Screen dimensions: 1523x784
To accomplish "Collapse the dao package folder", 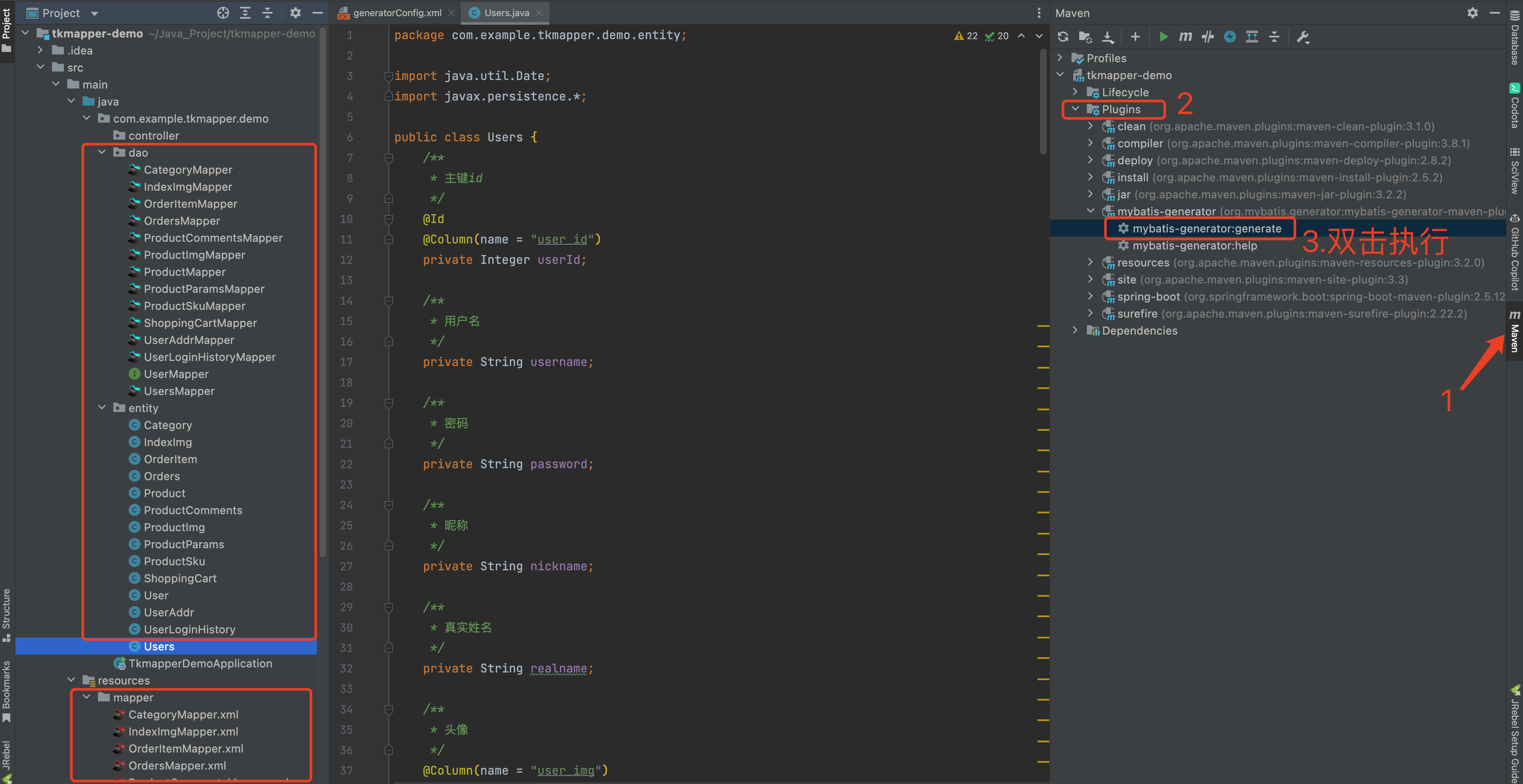I will [x=102, y=152].
